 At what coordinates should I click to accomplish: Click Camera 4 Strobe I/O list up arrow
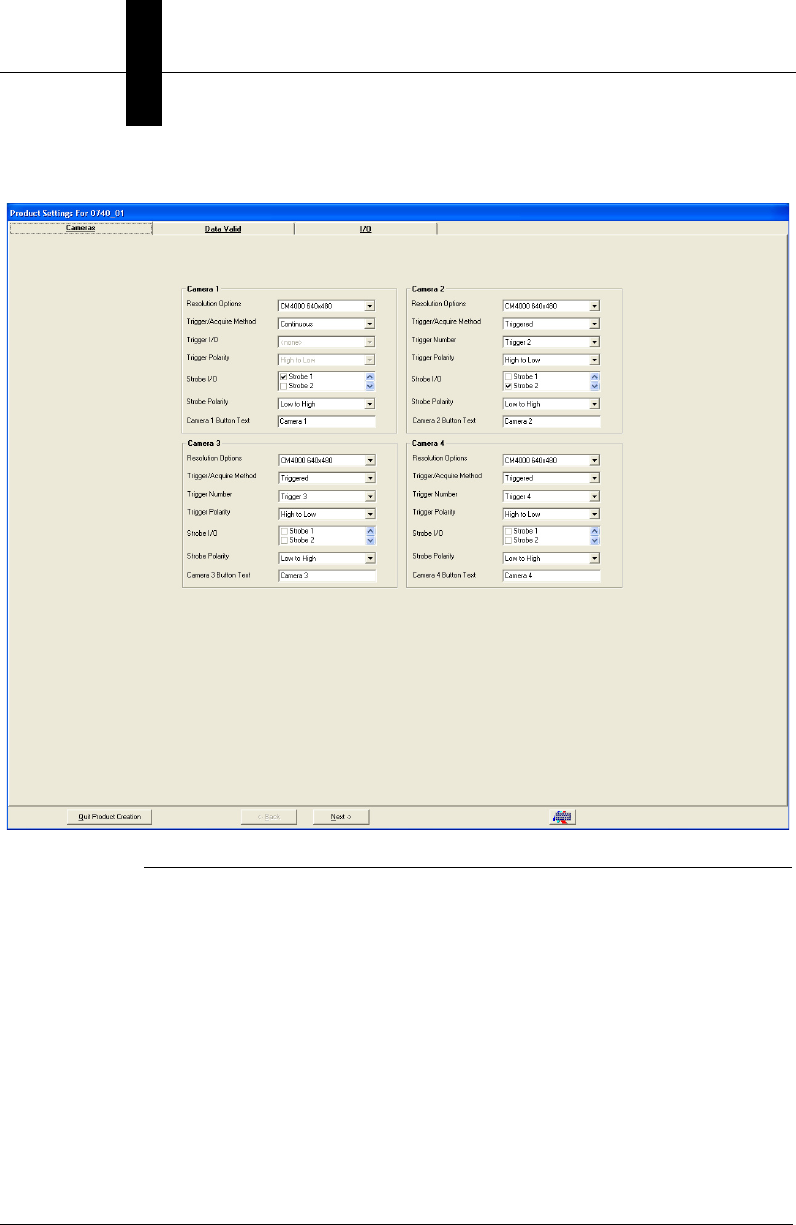595,531
